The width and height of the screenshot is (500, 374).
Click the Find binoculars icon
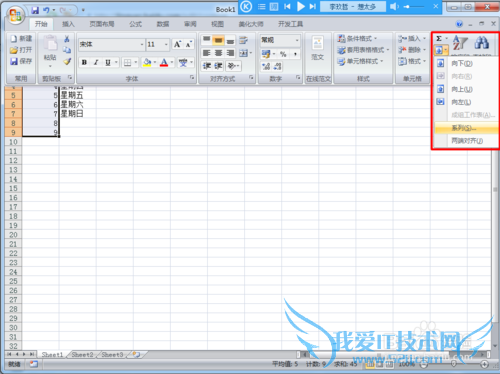point(482,43)
